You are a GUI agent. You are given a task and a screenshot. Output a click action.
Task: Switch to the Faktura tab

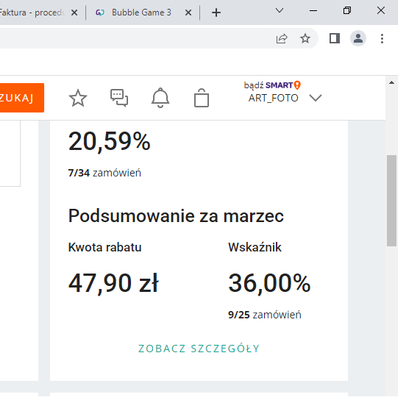(31, 13)
